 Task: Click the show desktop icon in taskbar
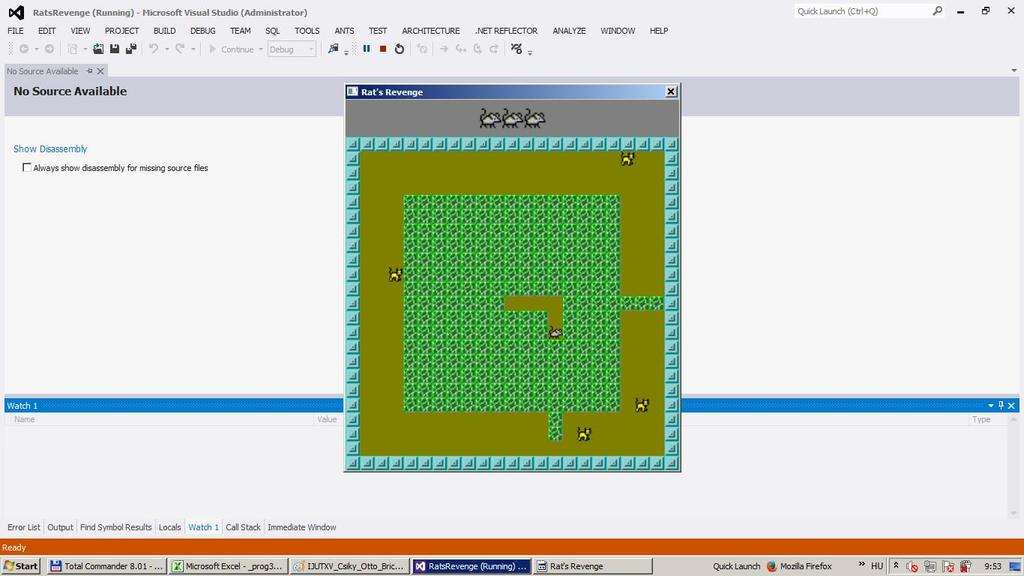coord(1015,566)
